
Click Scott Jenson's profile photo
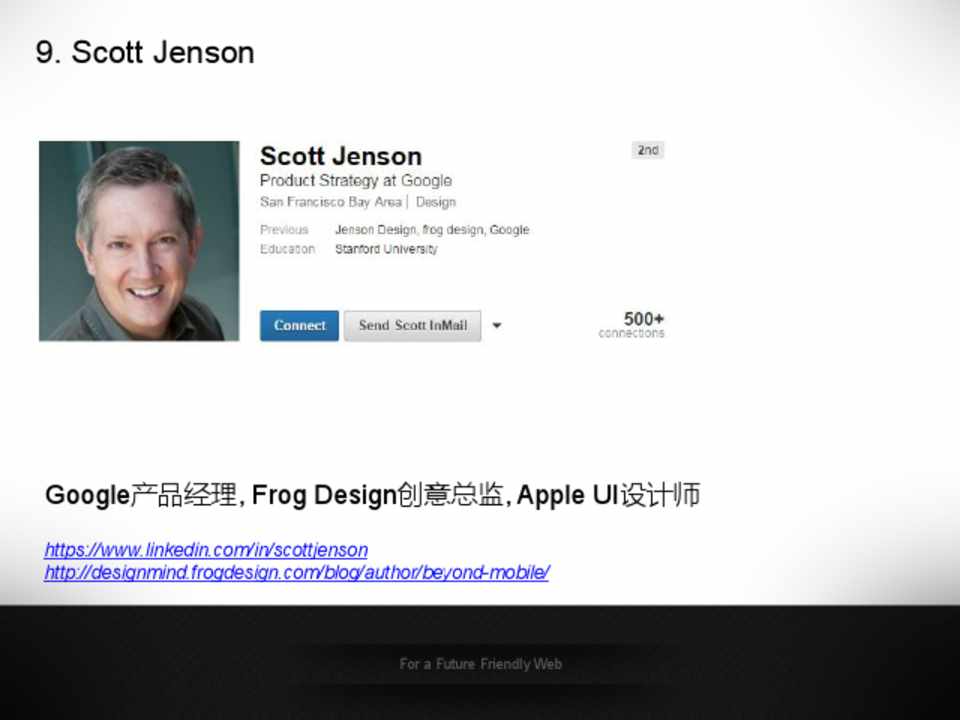(139, 241)
